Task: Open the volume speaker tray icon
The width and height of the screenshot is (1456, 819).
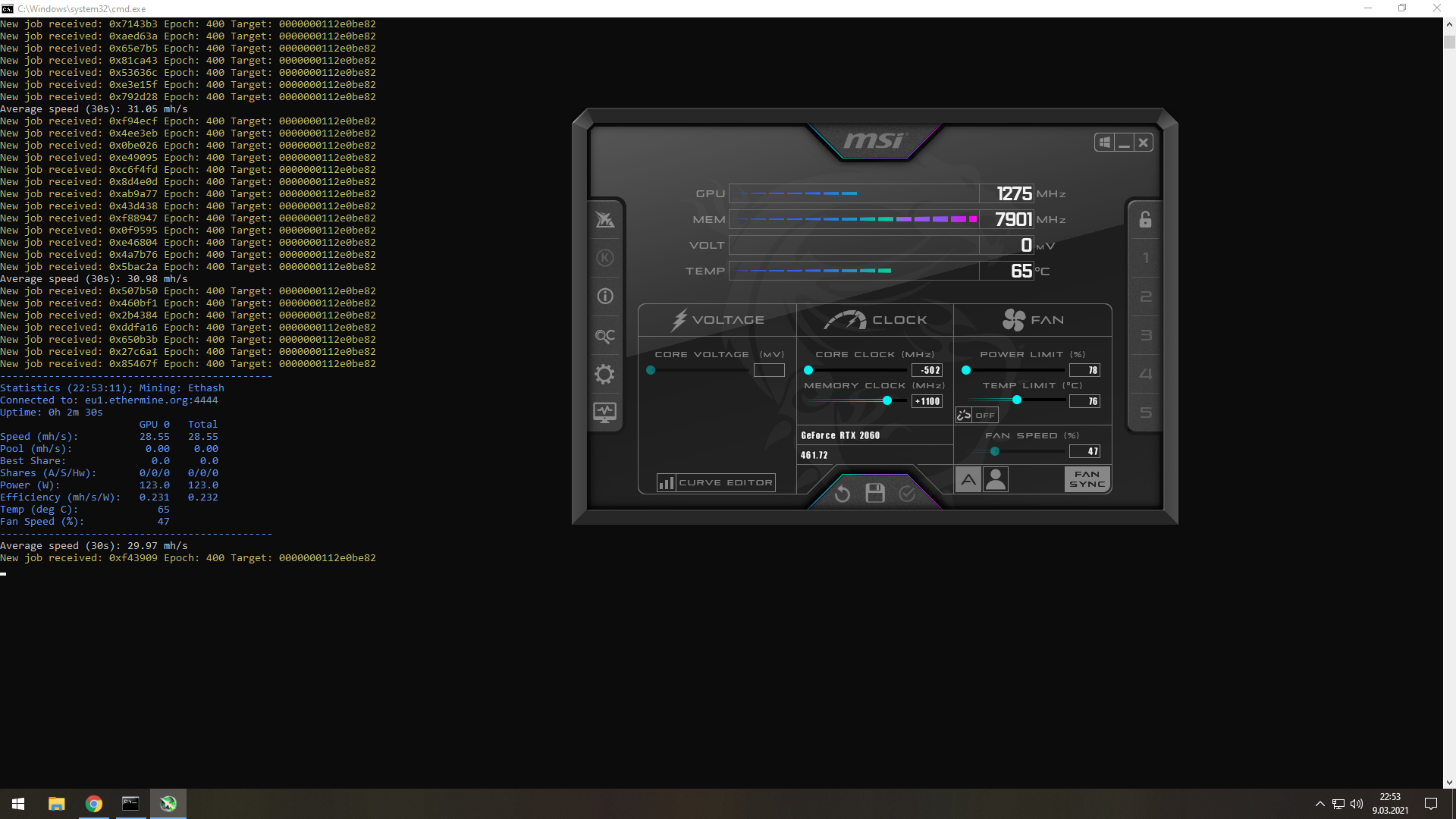Action: click(1357, 804)
